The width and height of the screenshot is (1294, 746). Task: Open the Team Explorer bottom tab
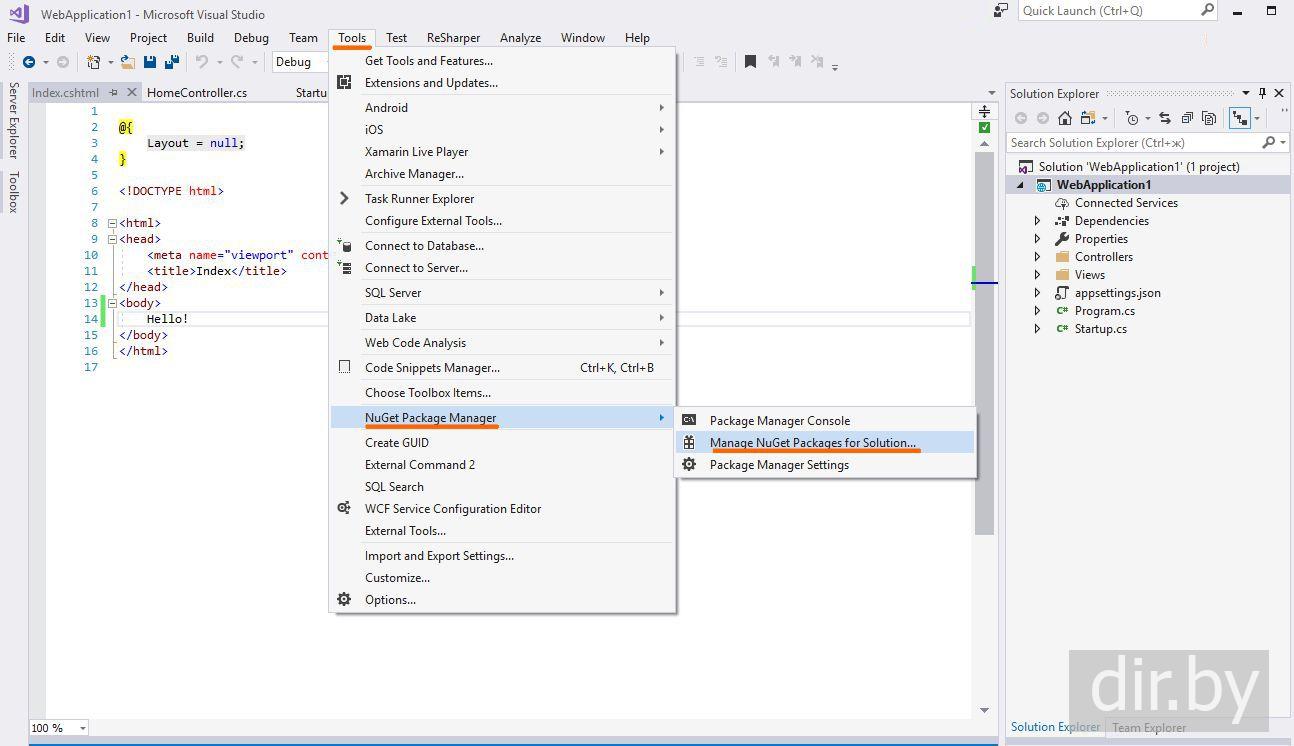[x=1149, y=727]
